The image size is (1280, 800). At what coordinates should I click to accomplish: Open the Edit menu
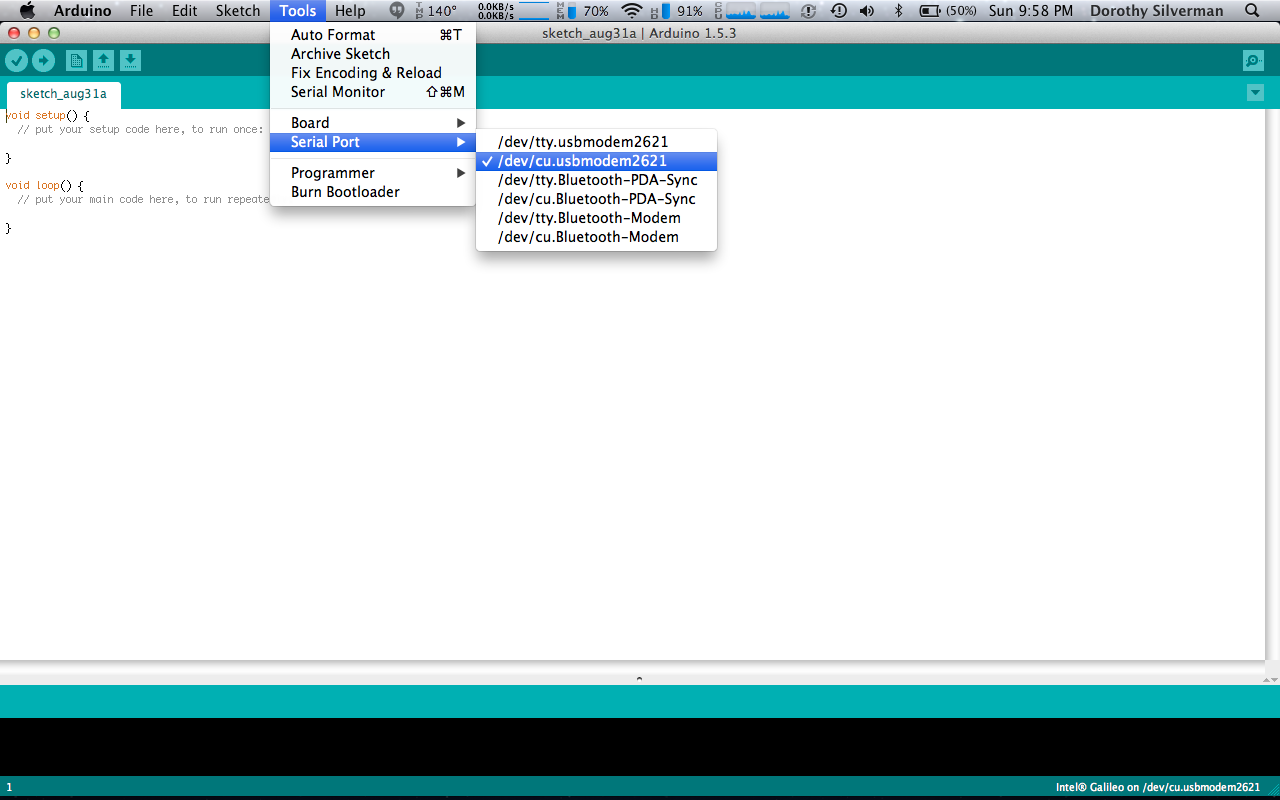184,11
